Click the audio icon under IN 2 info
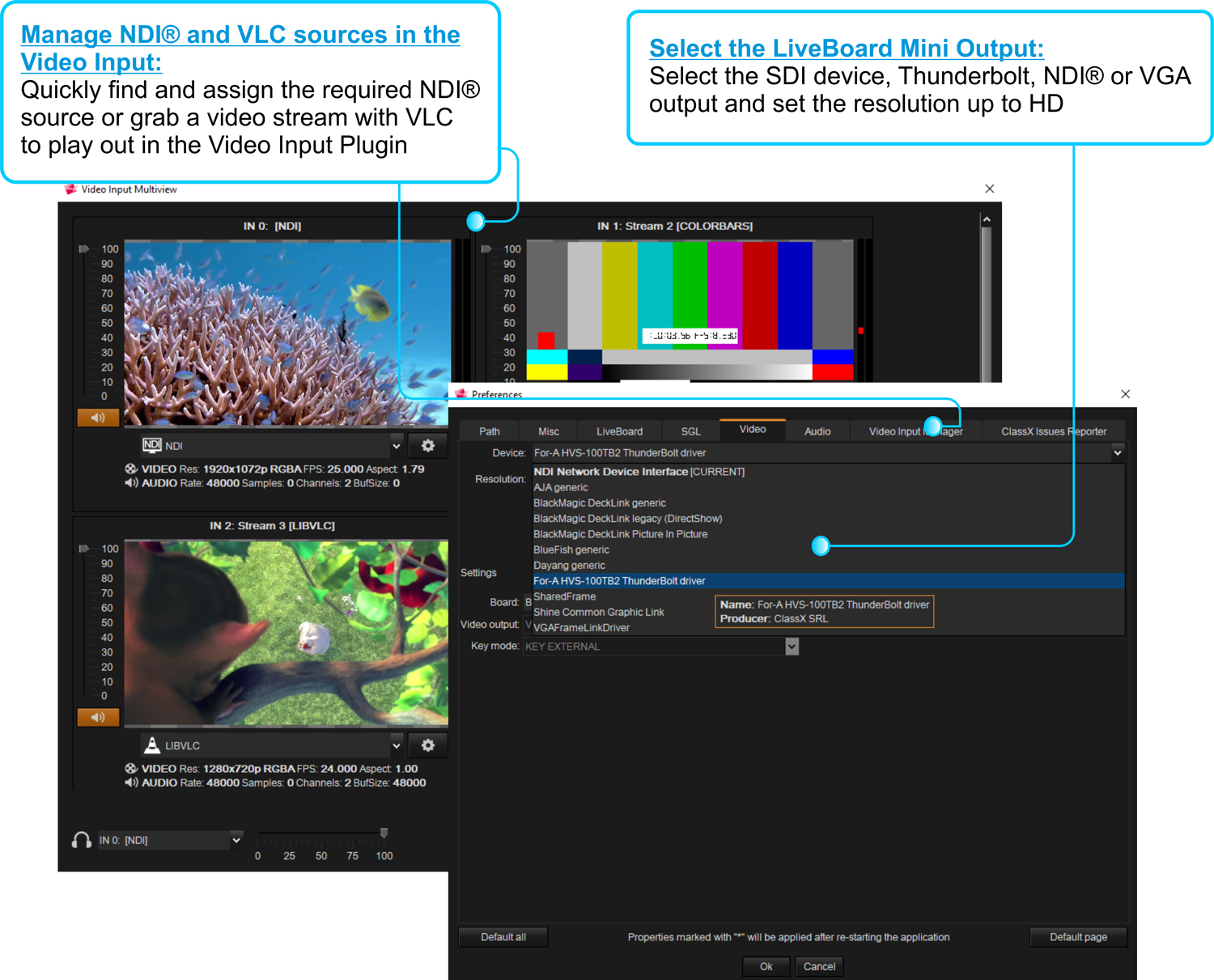Viewport: 1214px width, 980px height. 130,783
